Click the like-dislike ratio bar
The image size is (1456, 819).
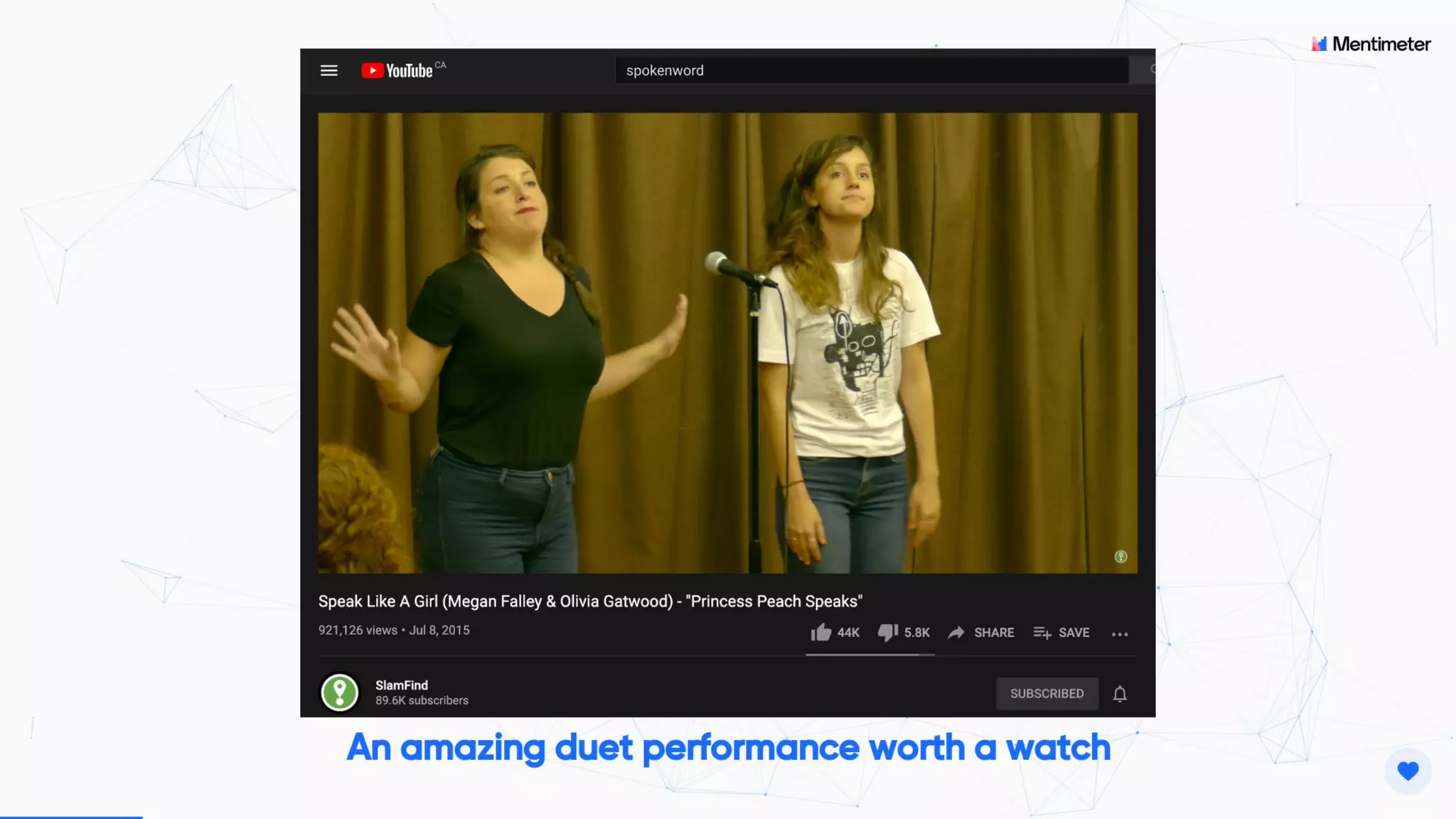coord(869,655)
